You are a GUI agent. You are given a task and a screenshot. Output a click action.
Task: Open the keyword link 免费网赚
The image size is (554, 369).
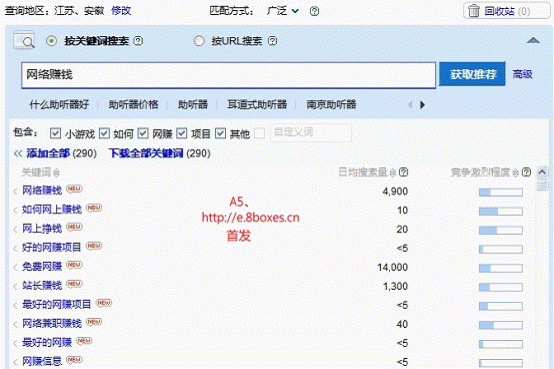click(x=42, y=266)
